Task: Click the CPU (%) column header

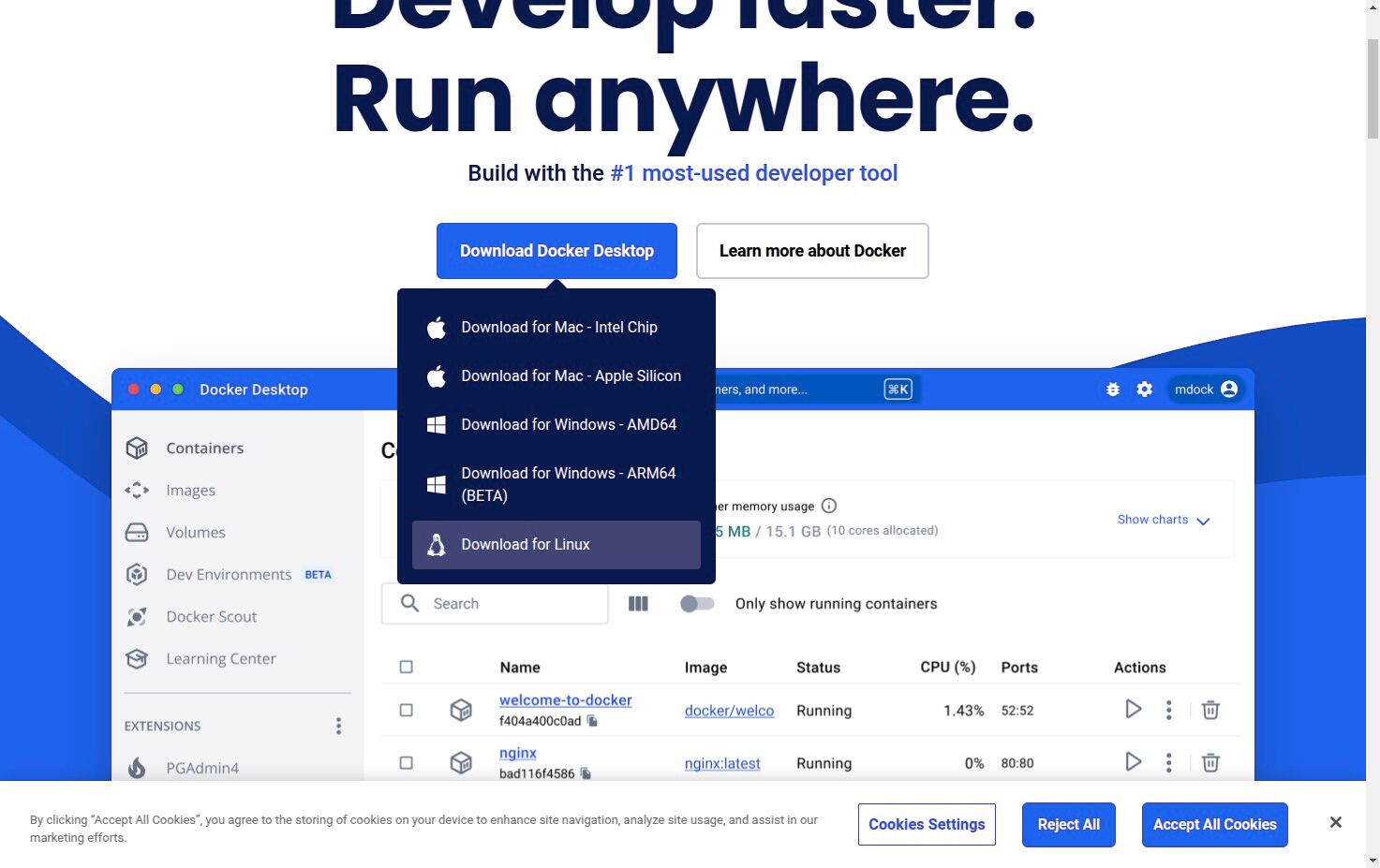Action: [948, 668]
